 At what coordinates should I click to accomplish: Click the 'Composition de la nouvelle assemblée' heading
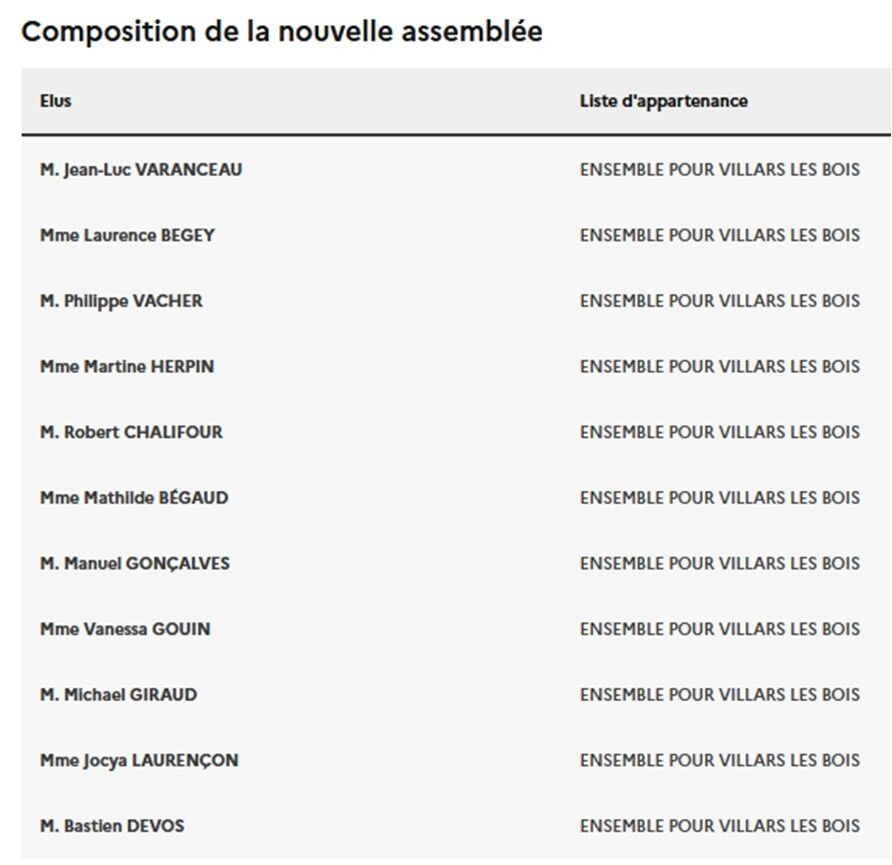(282, 32)
